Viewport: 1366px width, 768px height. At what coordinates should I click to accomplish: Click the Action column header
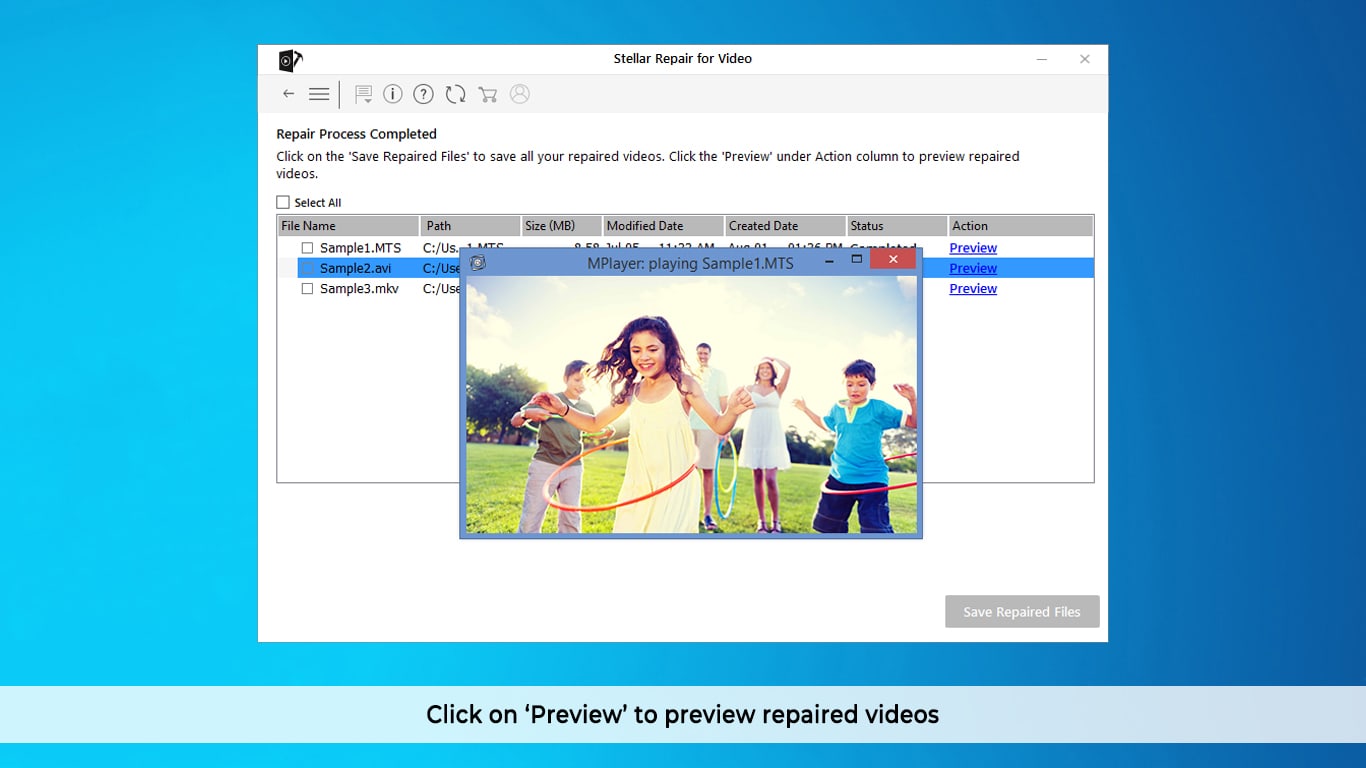(1020, 226)
